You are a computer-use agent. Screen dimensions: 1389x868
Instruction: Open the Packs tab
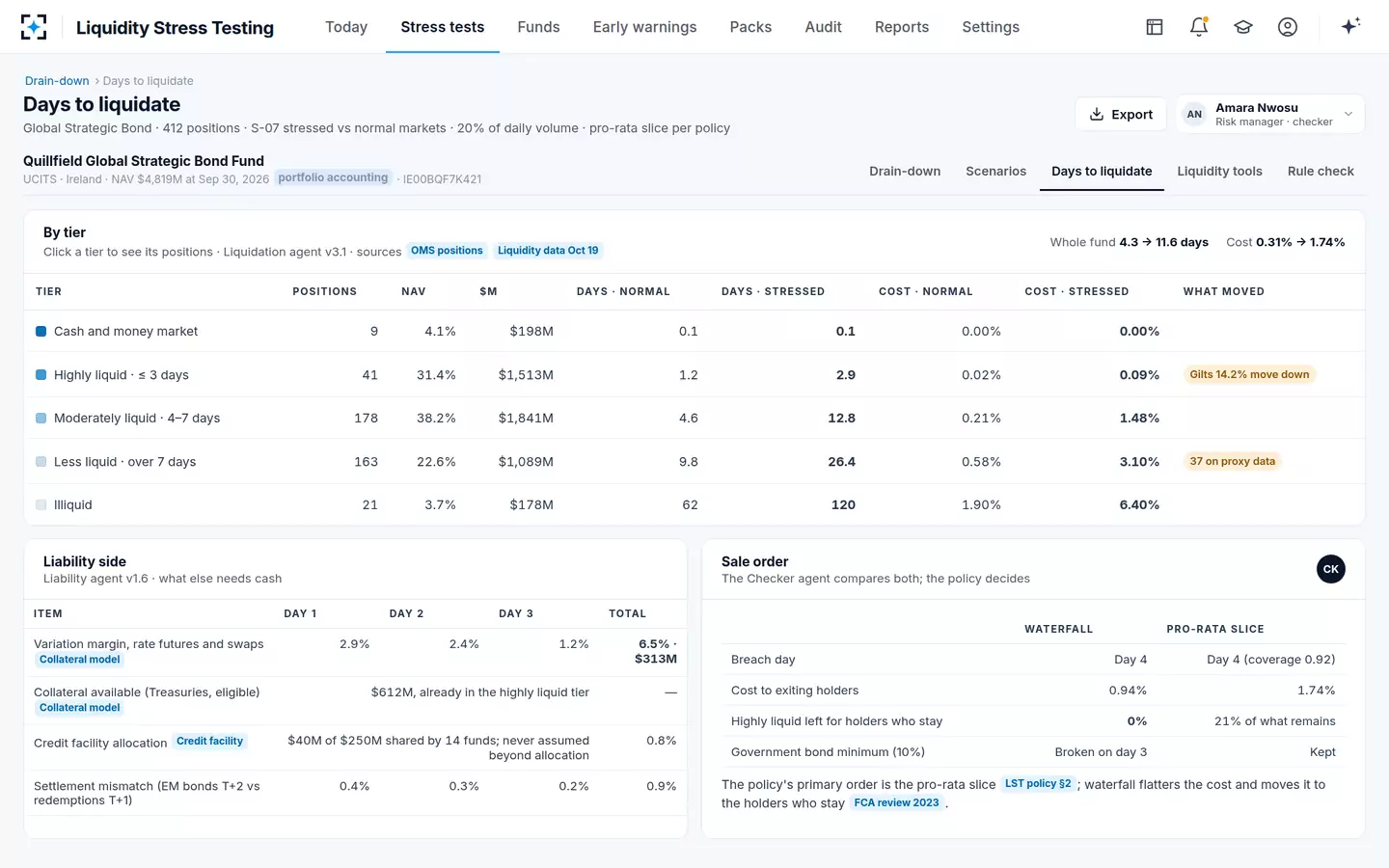point(750,27)
